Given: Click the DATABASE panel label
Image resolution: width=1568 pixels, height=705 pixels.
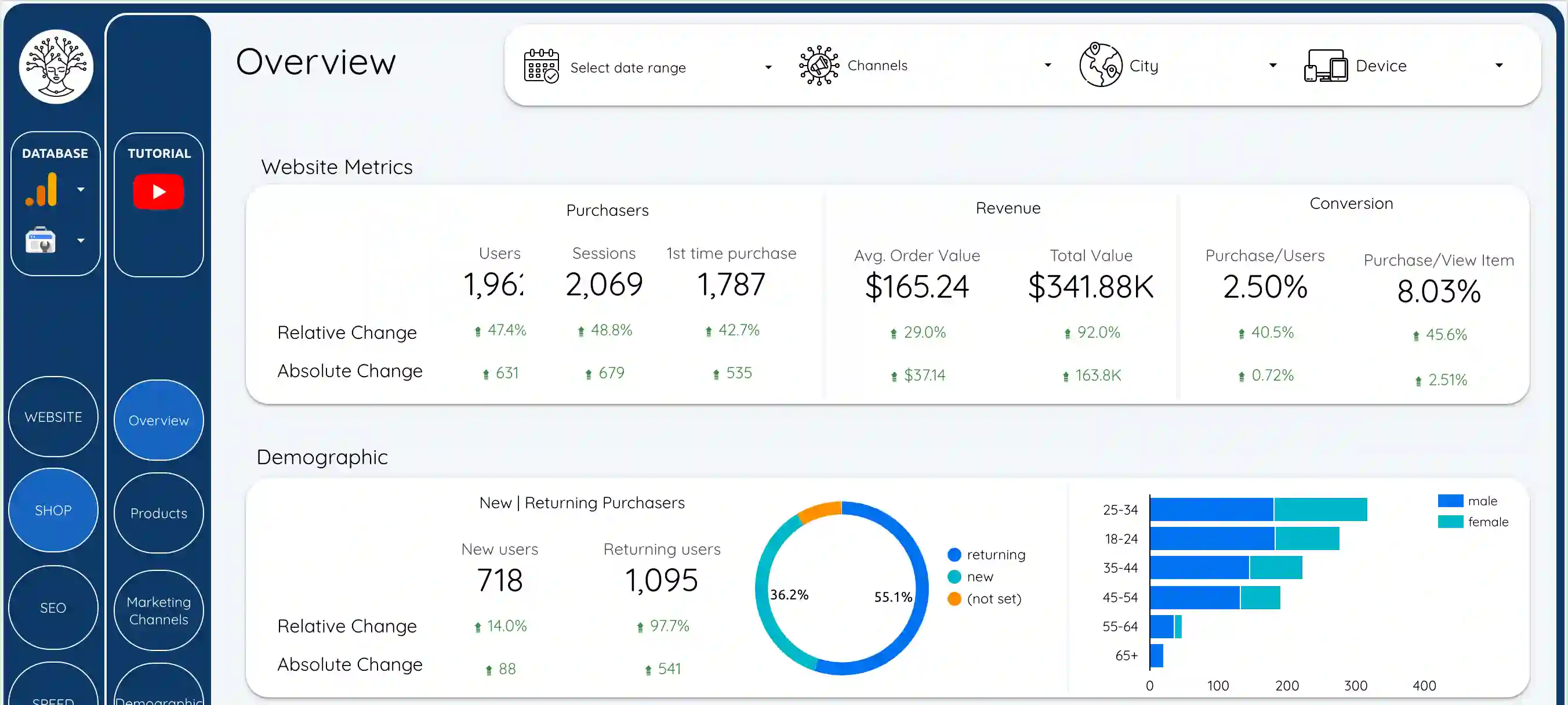Looking at the screenshot, I should 55,154.
